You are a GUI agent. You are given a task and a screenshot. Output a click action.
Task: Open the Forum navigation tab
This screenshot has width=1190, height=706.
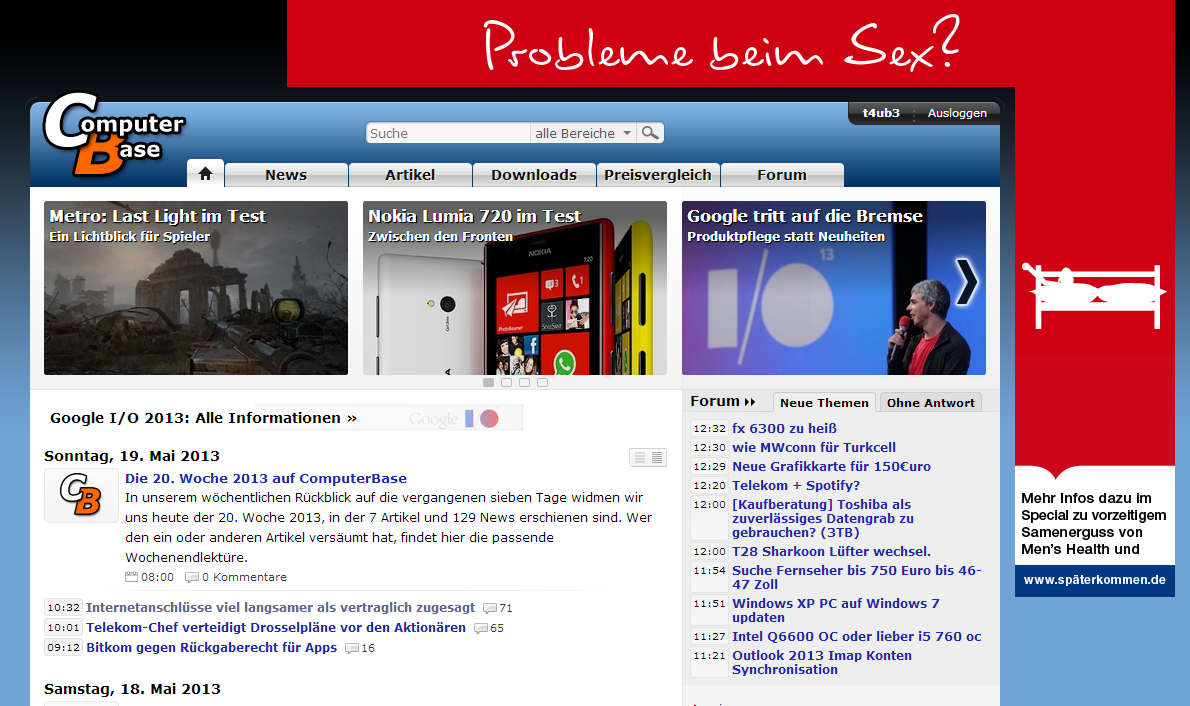click(782, 175)
